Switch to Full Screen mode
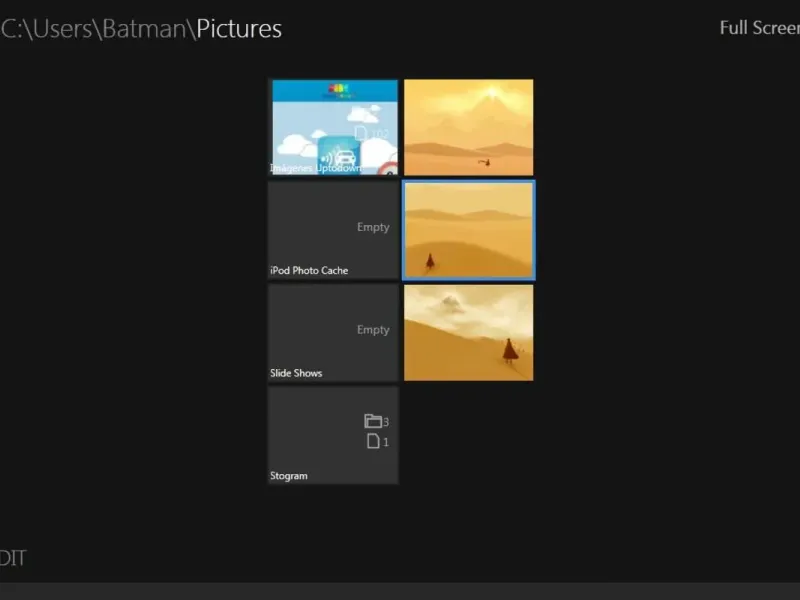Viewport: 800px width, 600px height. (759, 28)
